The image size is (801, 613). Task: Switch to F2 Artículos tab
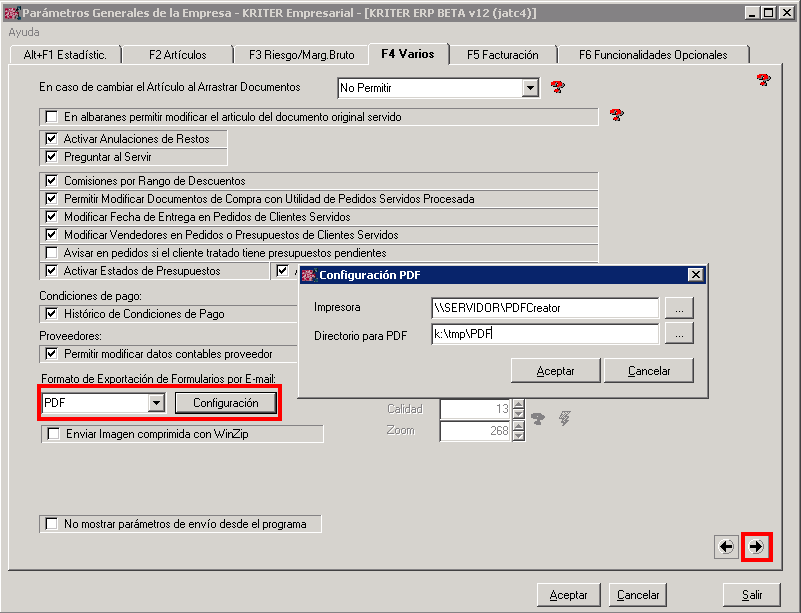point(178,55)
